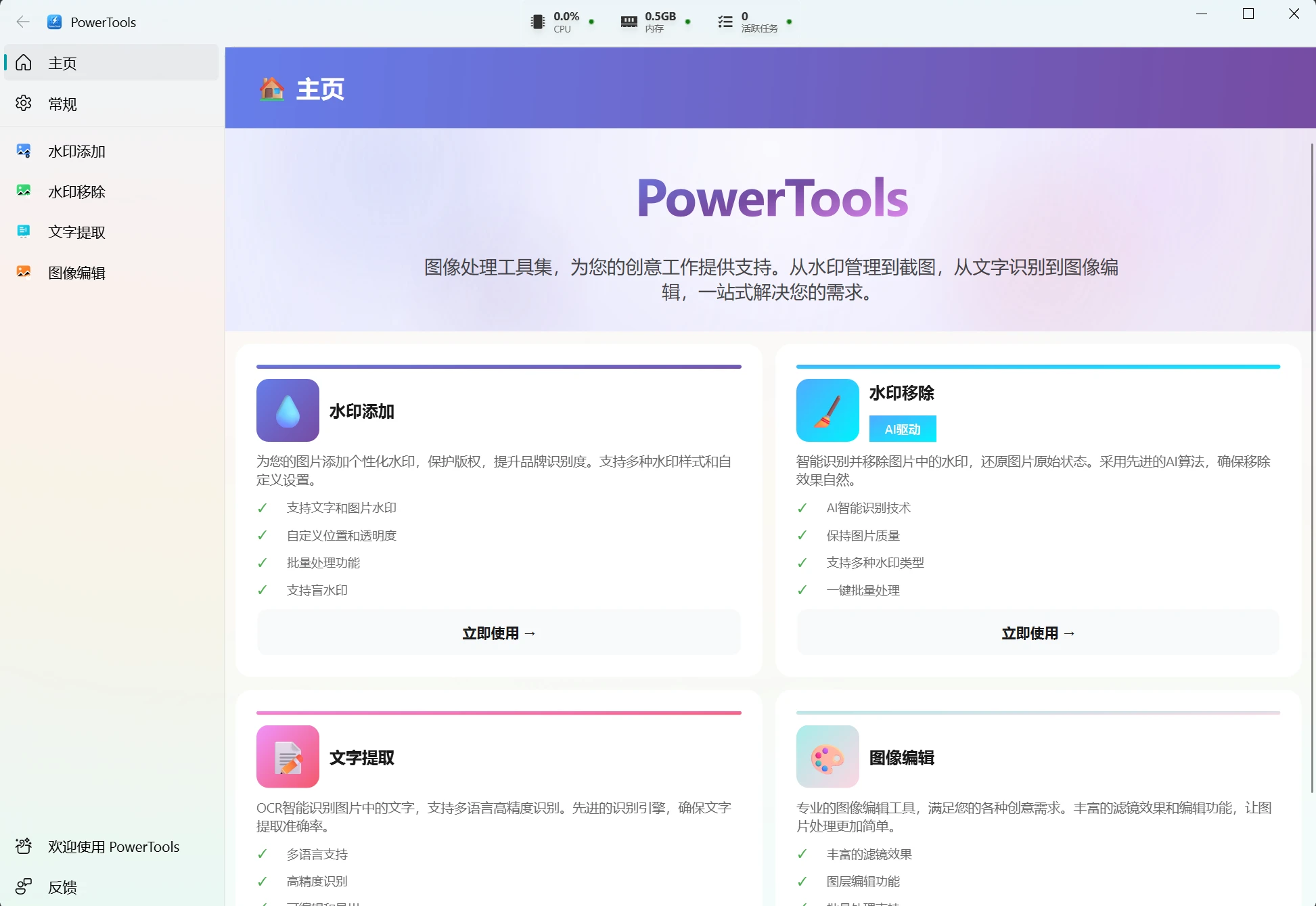Click the home icon in sidebar
This screenshot has height=906, width=1316.
[x=24, y=62]
